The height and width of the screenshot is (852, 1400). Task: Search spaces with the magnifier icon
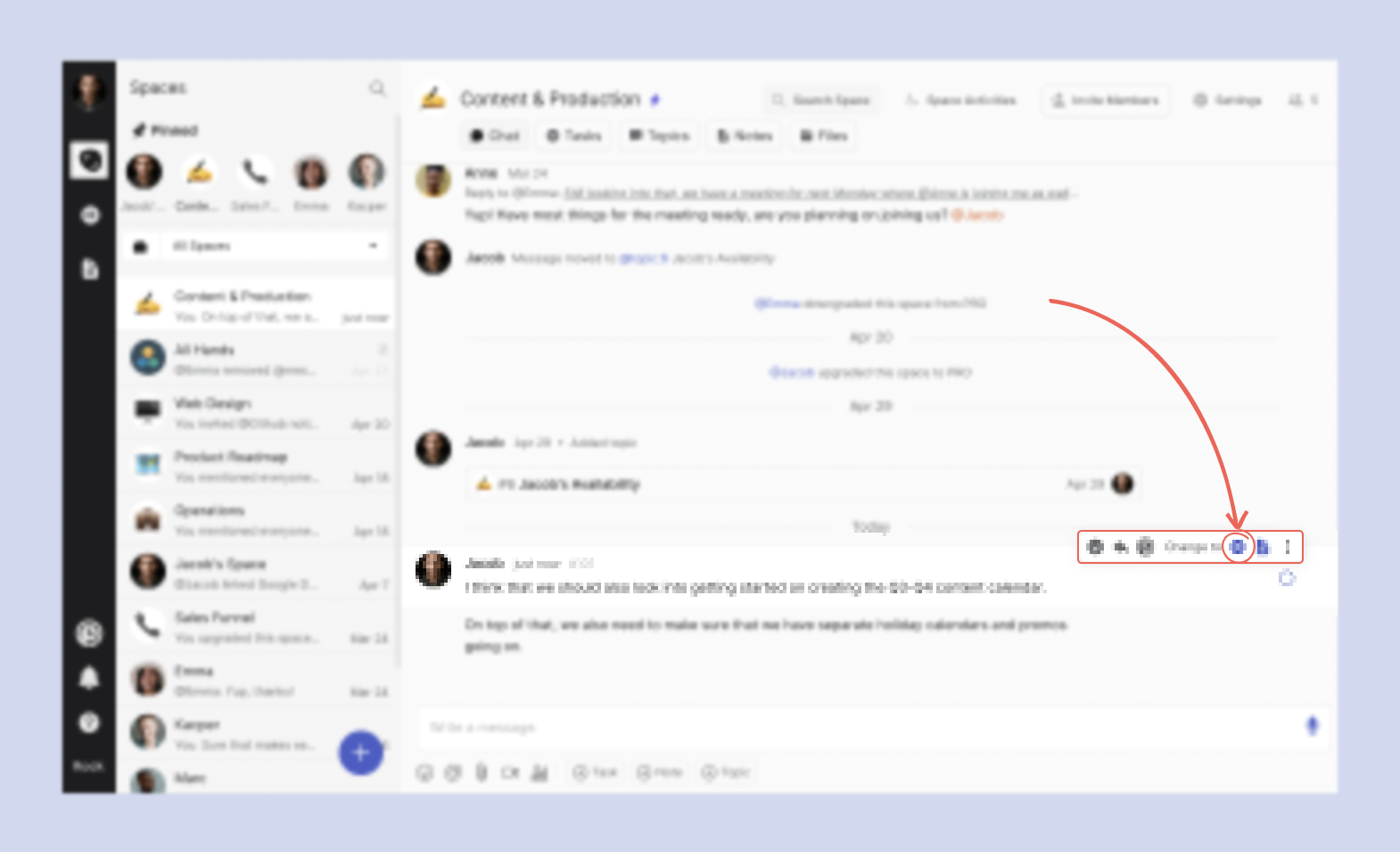click(x=377, y=87)
